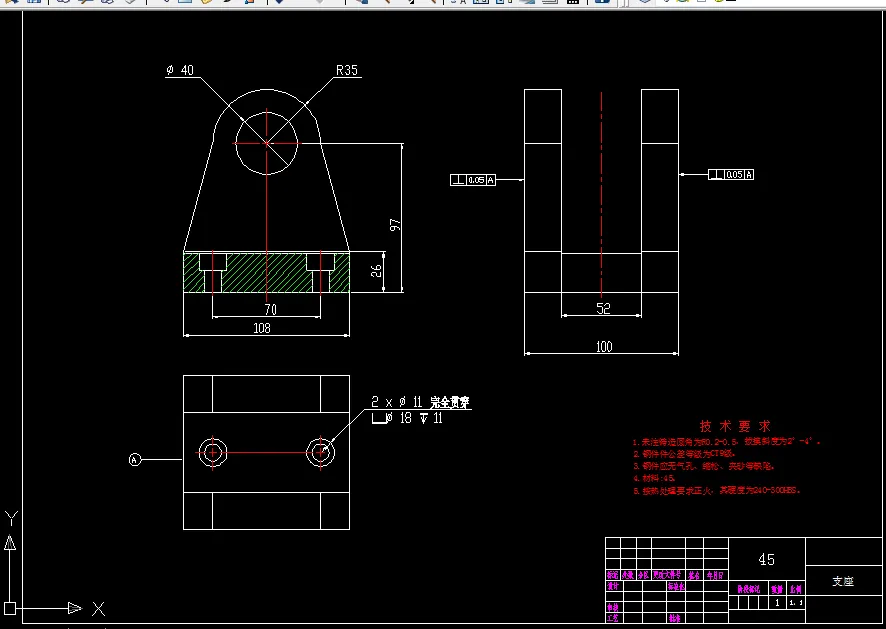Select the left counterbored hole in top view
The height and width of the screenshot is (629, 886).
pyautogui.click(x=213, y=453)
